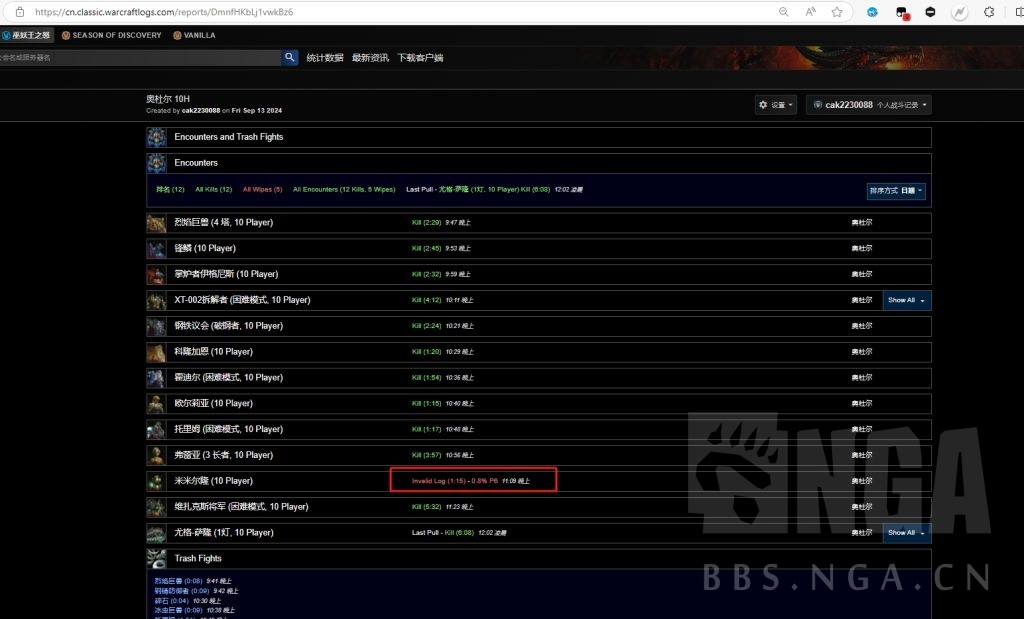This screenshot has width=1024, height=619.
Task: Click the 科隆加恩 boss portrait icon
Action: 156,352
